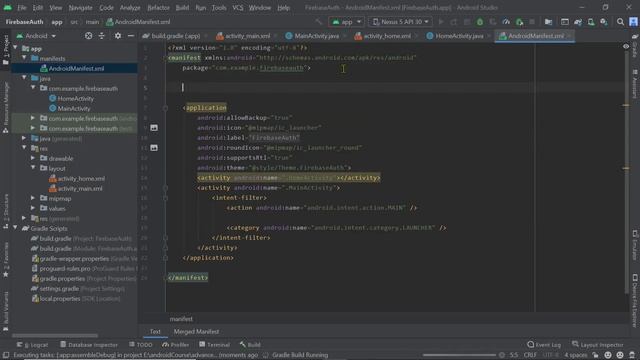
Task: Open the Project Structure toolbar icon
Action: point(548,22)
